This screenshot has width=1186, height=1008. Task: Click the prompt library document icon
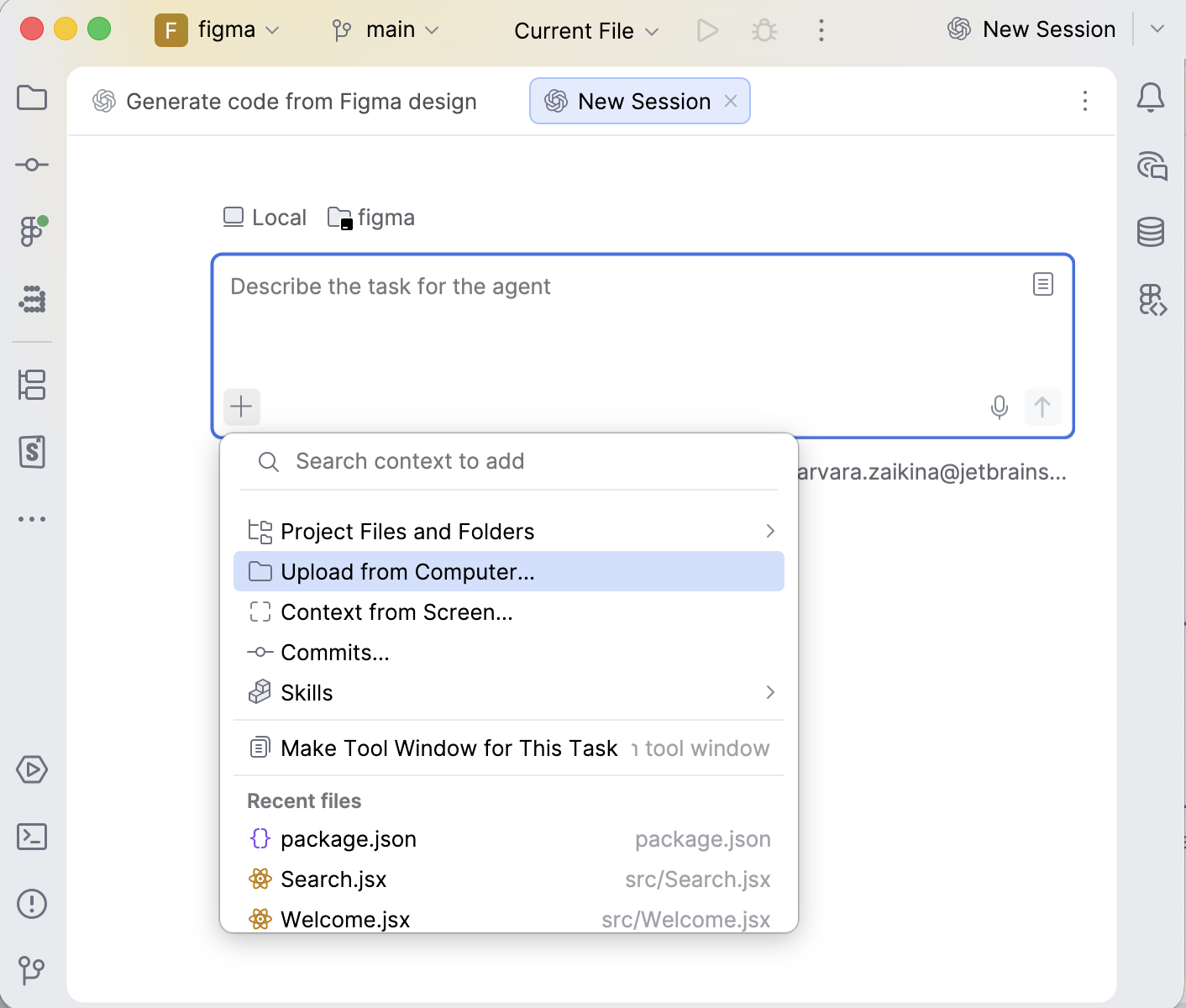coord(1043,284)
